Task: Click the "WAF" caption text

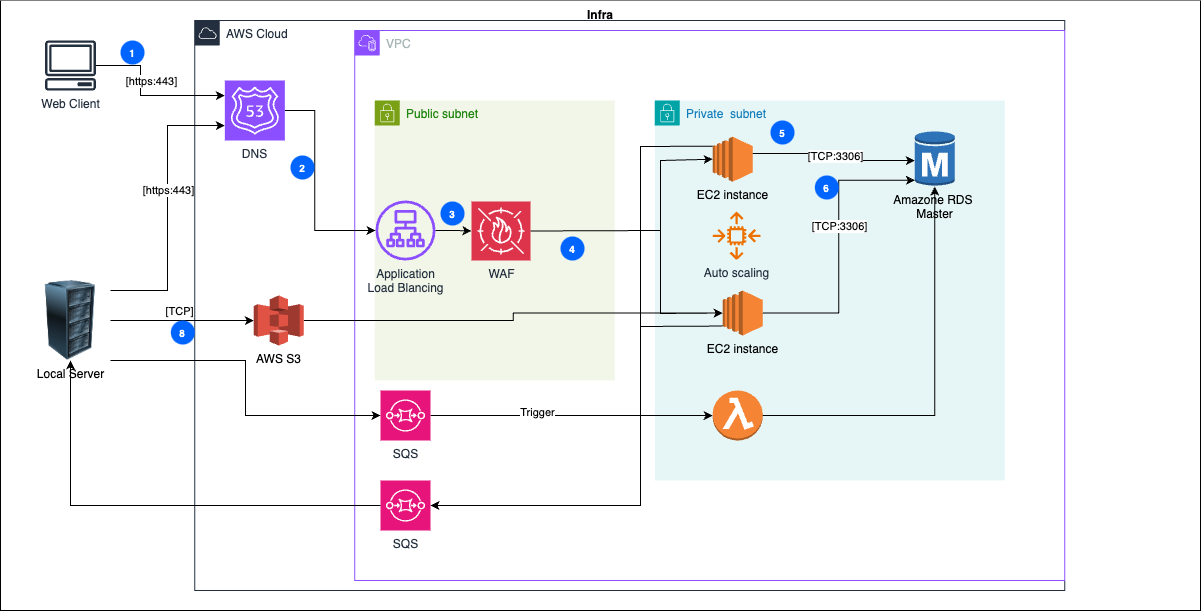Action: pos(501,274)
